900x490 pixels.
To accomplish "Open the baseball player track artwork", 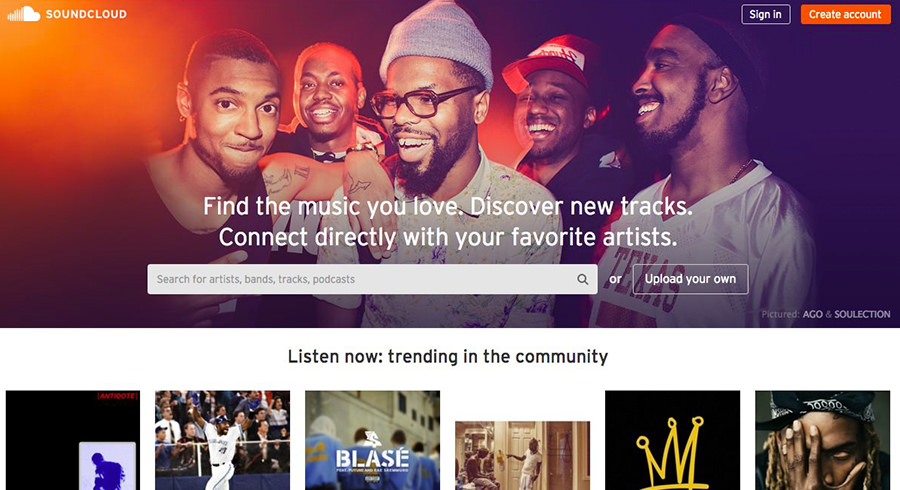I will [x=223, y=440].
